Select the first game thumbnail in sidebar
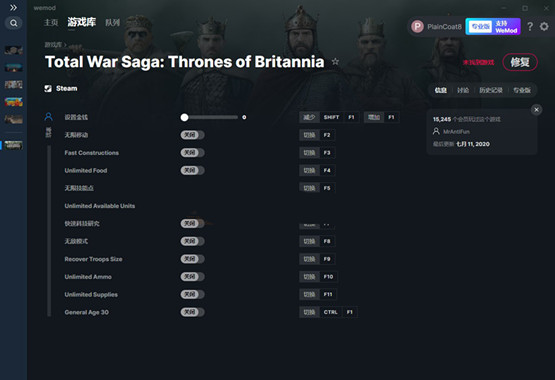 pos(13,50)
